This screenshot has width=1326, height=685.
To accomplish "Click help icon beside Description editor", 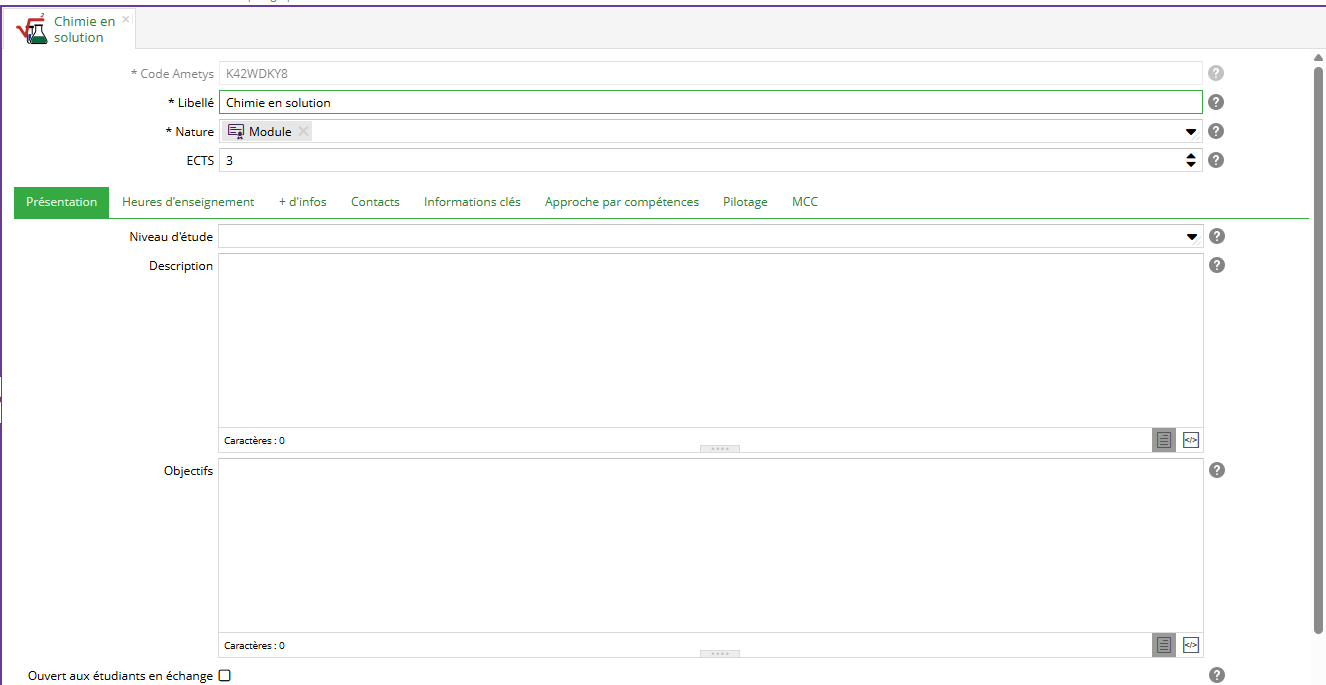I will click(x=1216, y=265).
